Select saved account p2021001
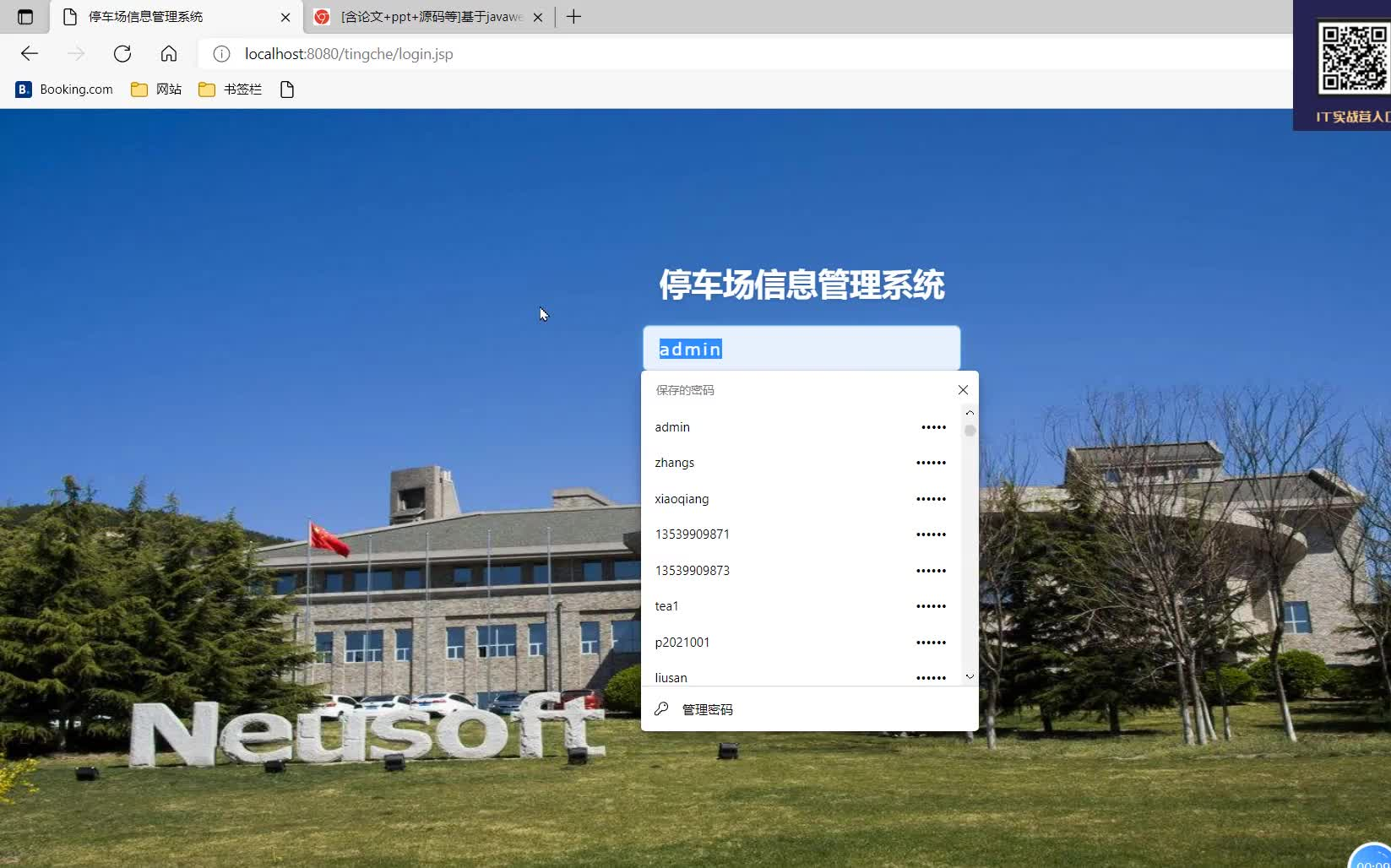This screenshot has height=868, width=1391. [x=801, y=643]
